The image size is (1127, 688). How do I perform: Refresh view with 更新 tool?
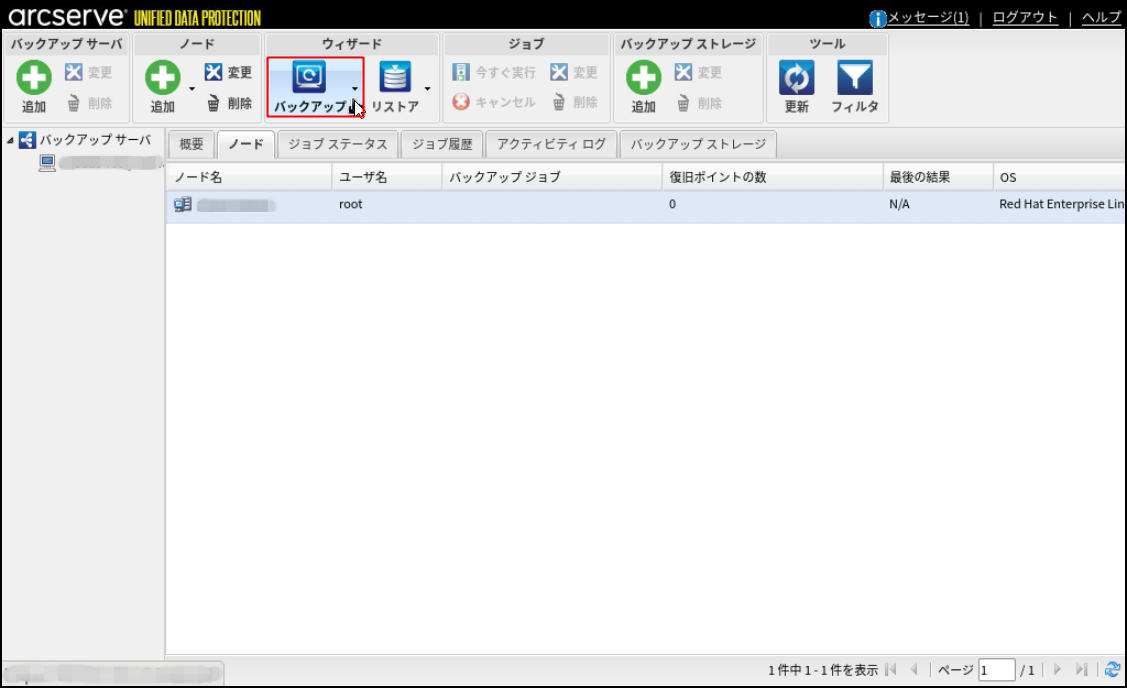(x=796, y=87)
